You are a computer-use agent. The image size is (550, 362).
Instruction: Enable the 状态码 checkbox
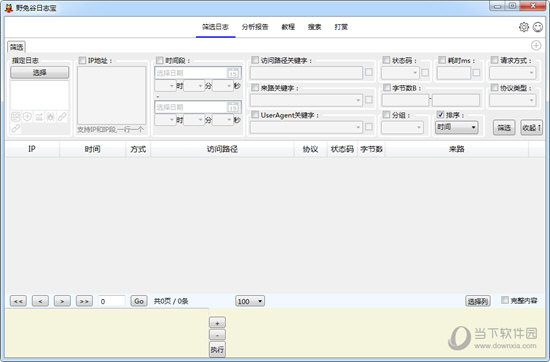tap(386, 60)
